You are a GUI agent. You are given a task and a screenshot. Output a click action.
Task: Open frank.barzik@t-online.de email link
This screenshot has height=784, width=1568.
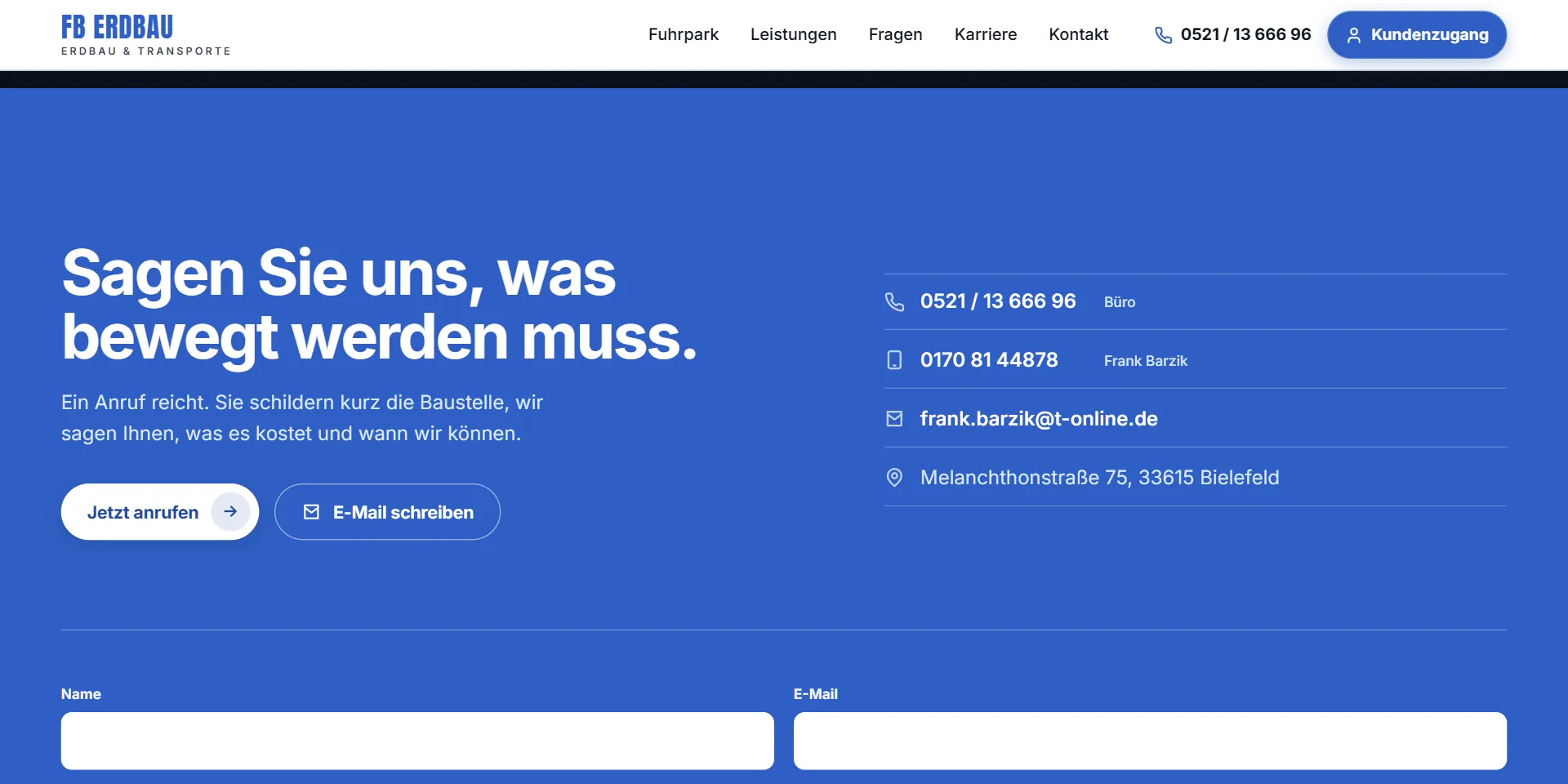(1039, 419)
